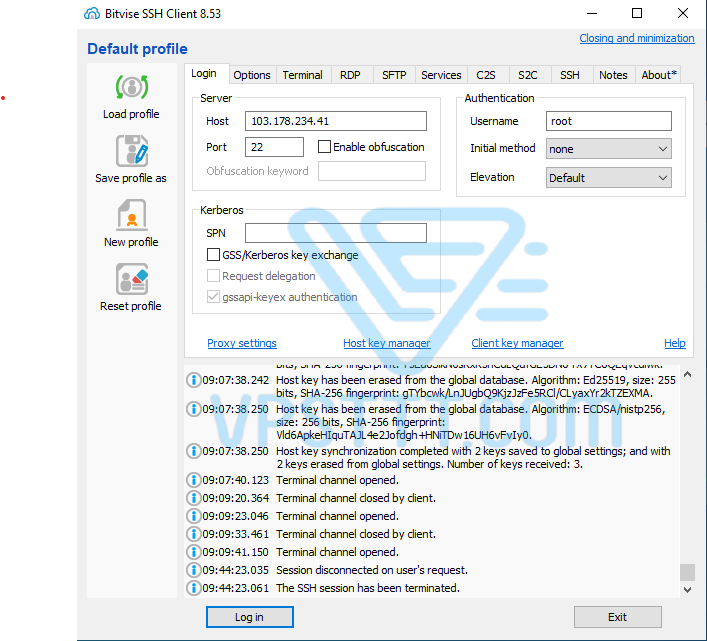Click the 09:07:38.242 timestamp text
This screenshot has height=641, width=707.
pyautogui.click(x=235, y=380)
